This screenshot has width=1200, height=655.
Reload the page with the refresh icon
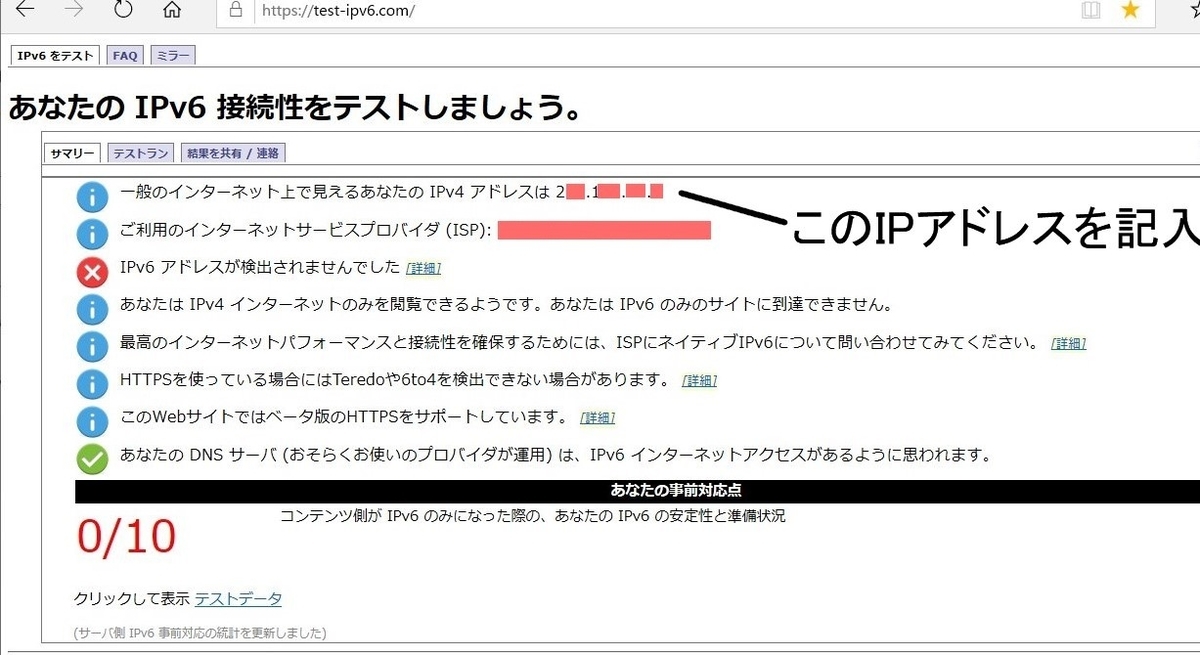(123, 10)
